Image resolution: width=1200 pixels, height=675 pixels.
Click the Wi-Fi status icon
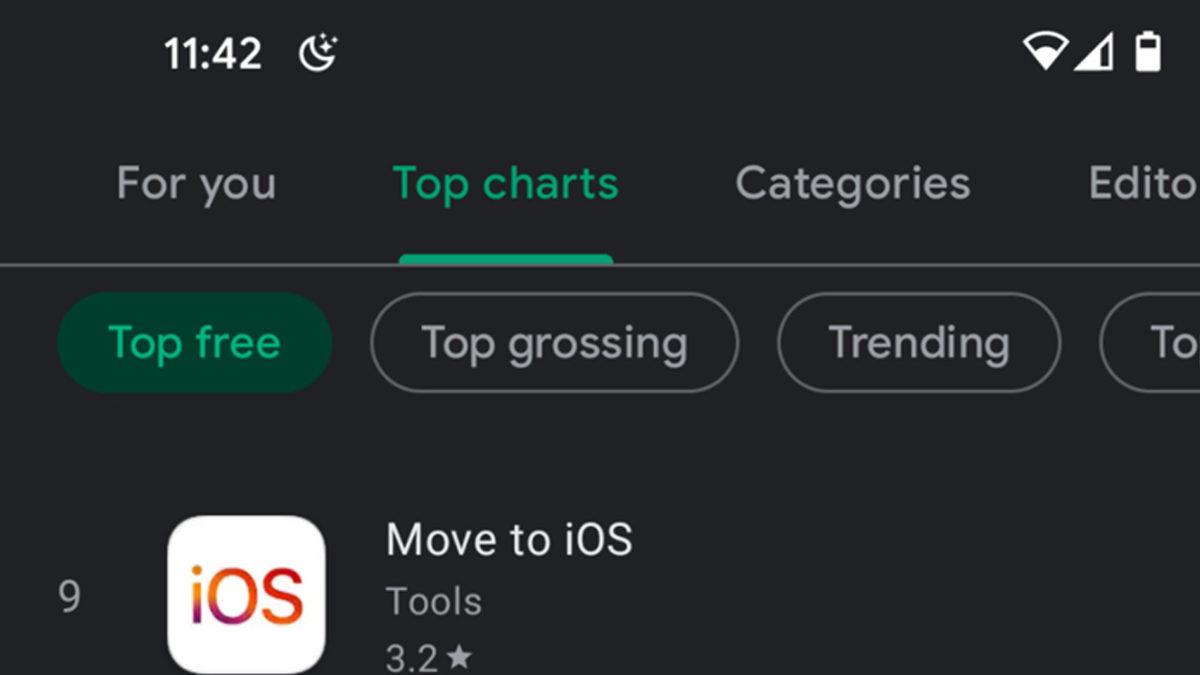click(1046, 53)
